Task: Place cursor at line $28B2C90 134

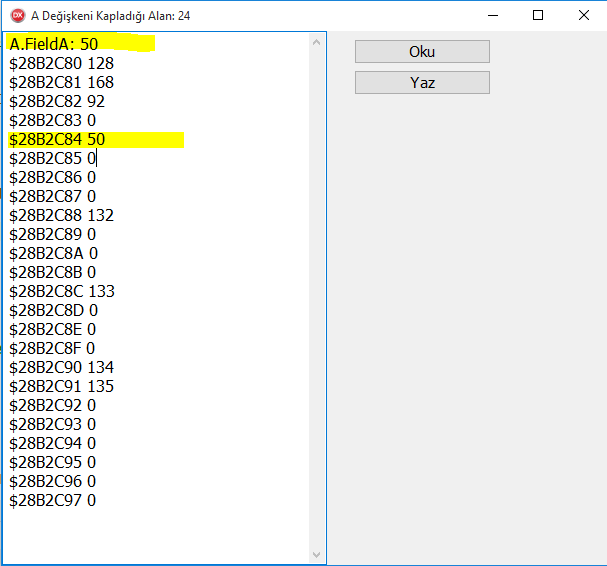Action: pyautogui.click(x=61, y=367)
